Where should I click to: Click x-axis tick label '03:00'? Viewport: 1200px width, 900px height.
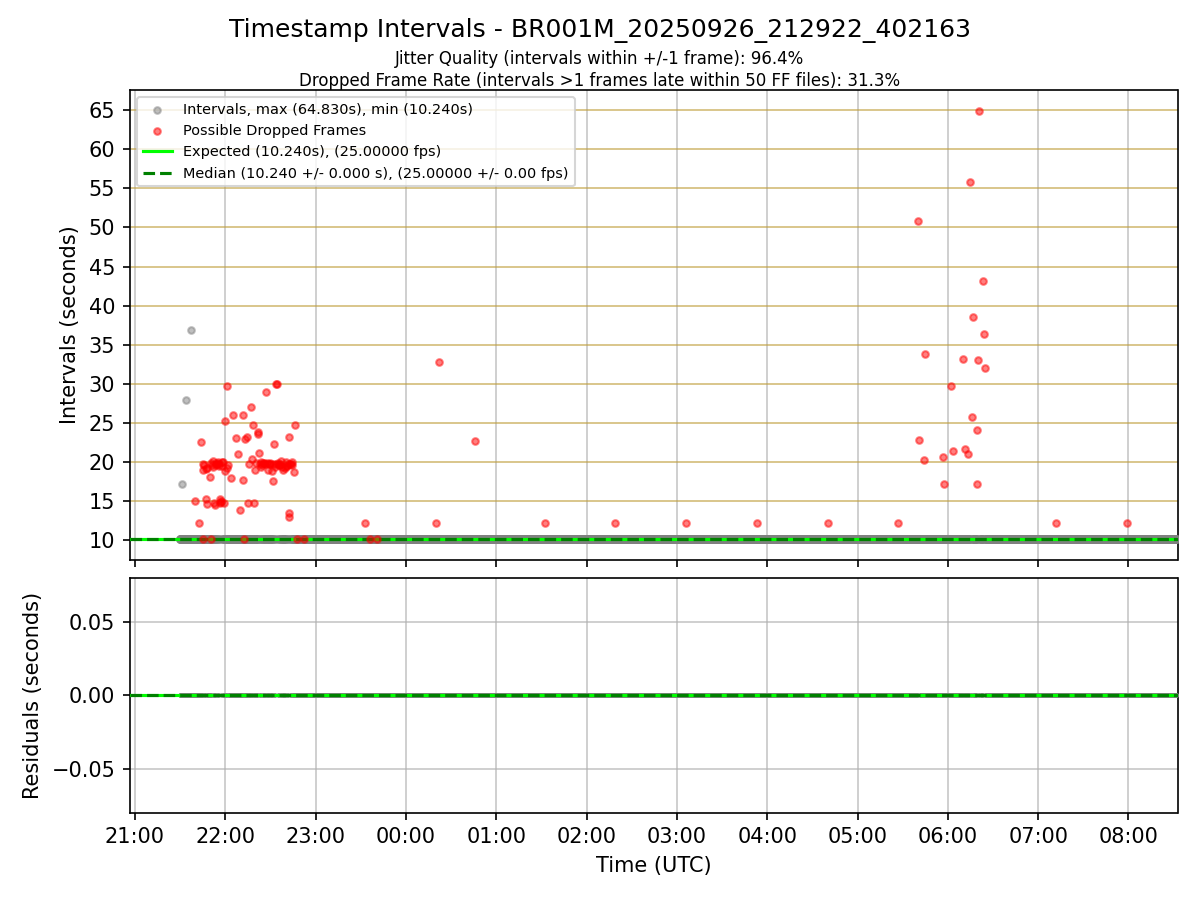pyautogui.click(x=677, y=834)
